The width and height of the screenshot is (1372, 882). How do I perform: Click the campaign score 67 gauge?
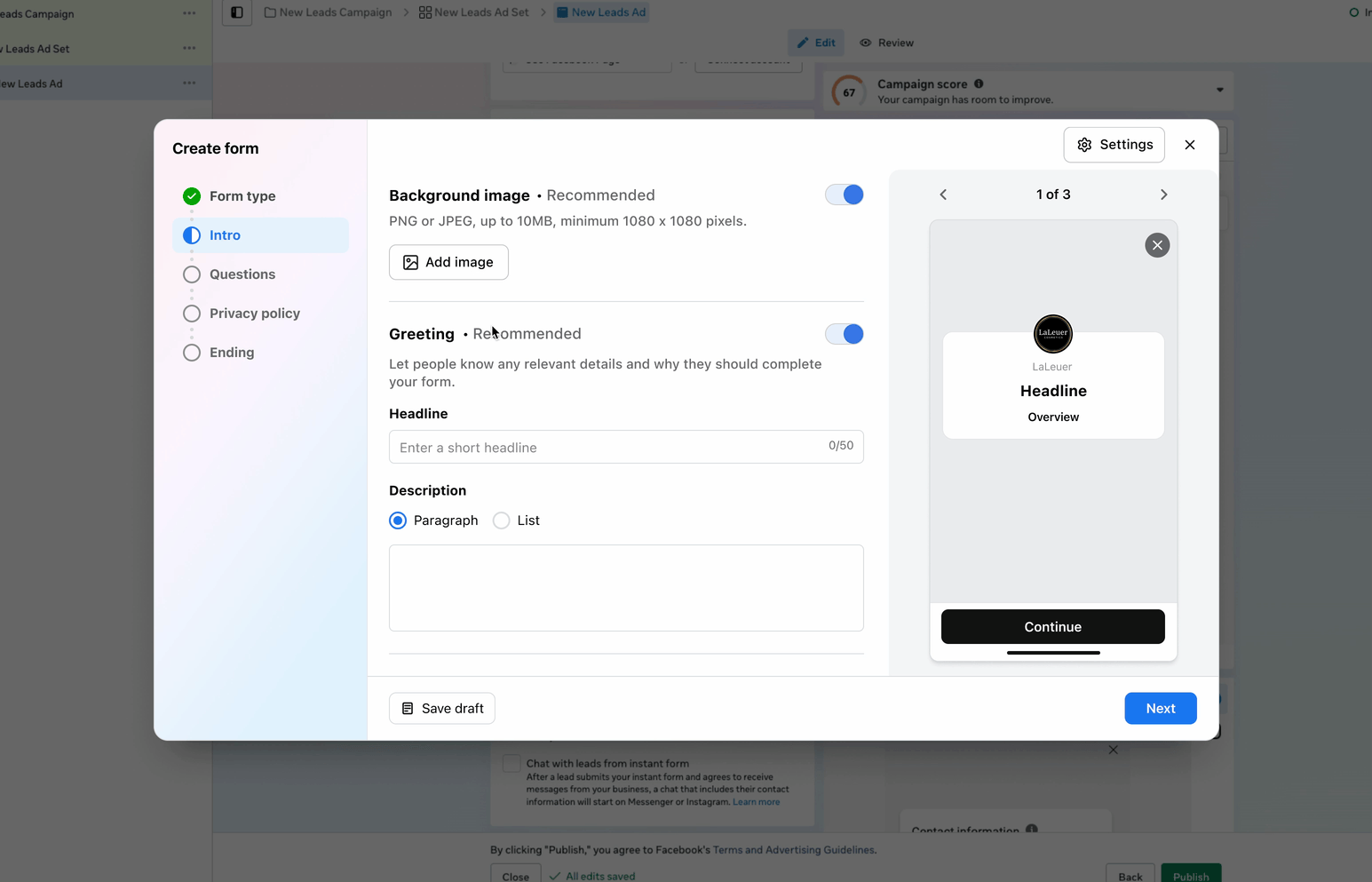pyautogui.click(x=849, y=91)
